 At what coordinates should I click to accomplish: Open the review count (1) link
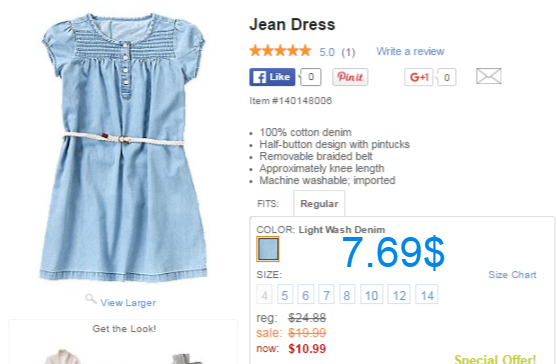click(348, 52)
